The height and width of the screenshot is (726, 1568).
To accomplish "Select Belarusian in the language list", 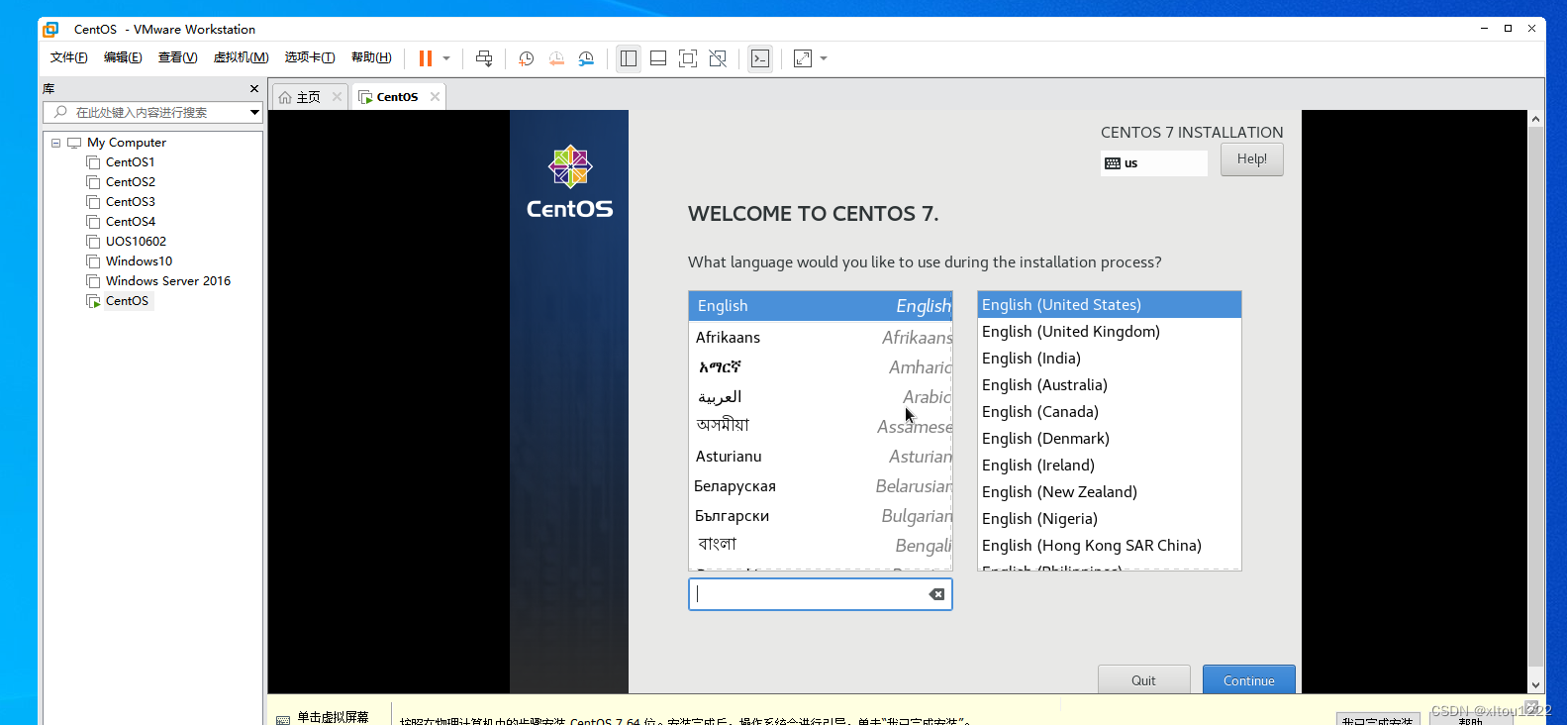I will 821,486.
